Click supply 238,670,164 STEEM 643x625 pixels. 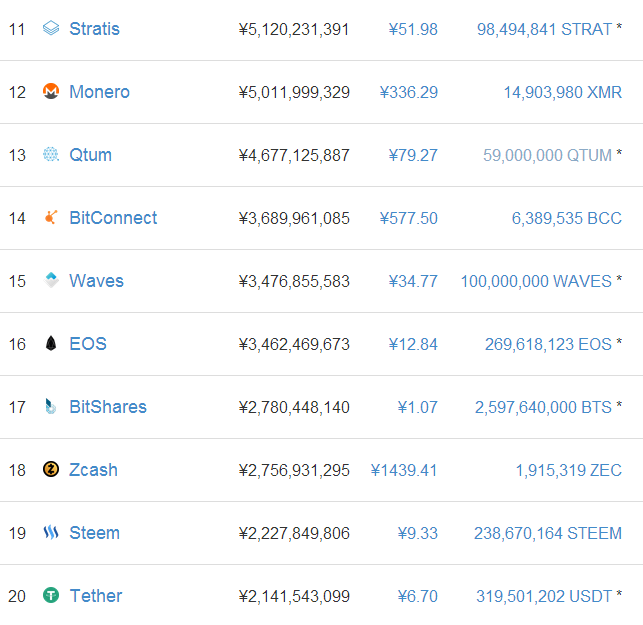tap(548, 534)
